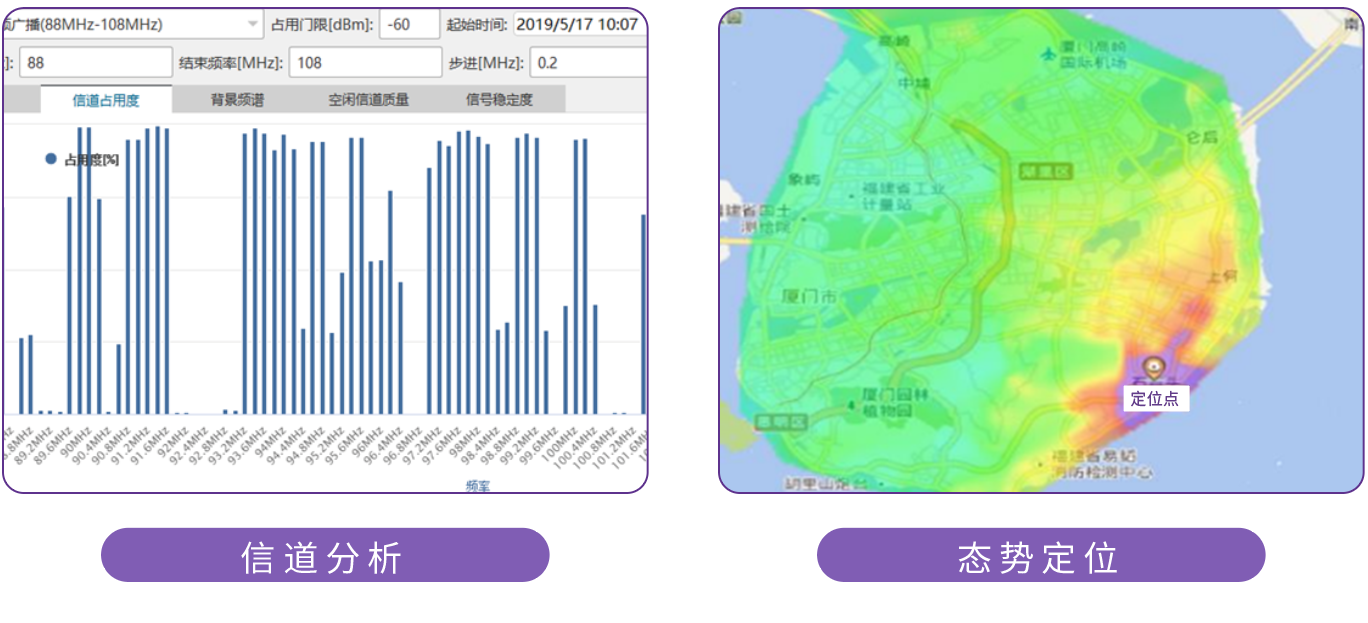The width and height of the screenshot is (1368, 623).
Task: Click the 定位点 label on the map
Action: [1155, 398]
